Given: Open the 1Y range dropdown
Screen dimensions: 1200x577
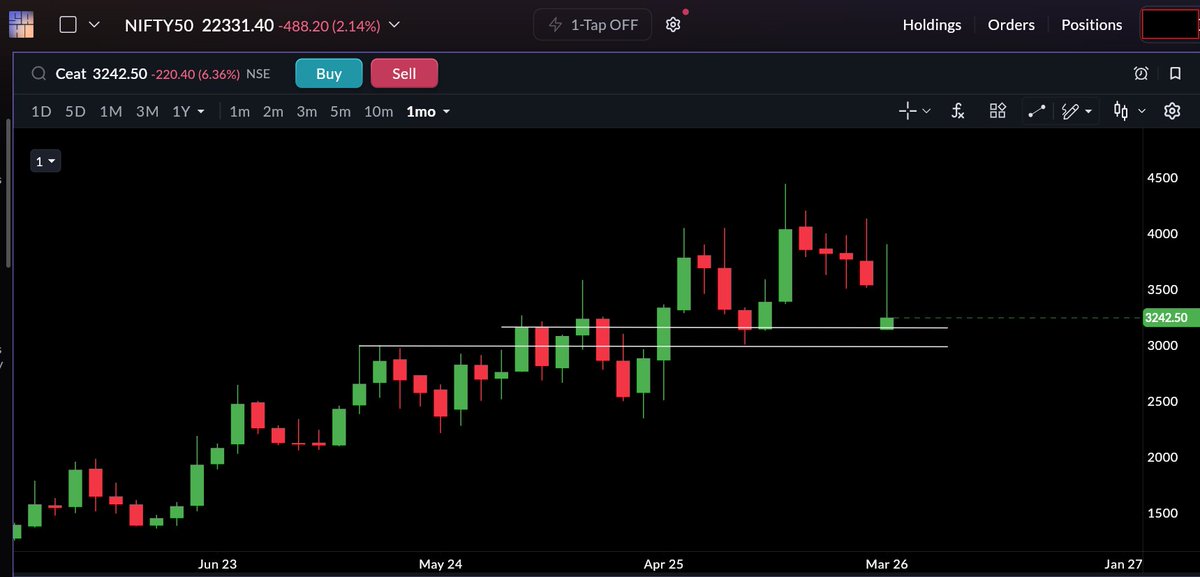Looking at the screenshot, I should (x=189, y=111).
